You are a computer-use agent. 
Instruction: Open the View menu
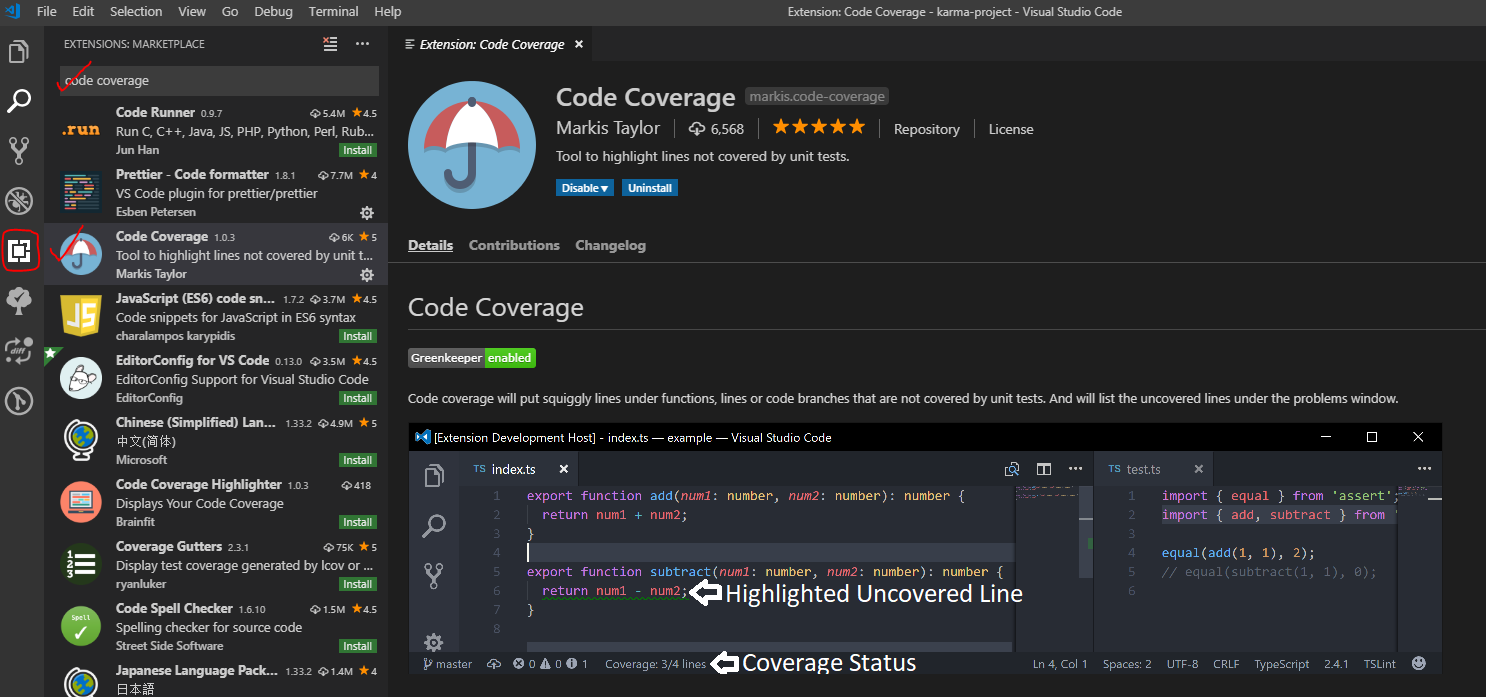192,12
